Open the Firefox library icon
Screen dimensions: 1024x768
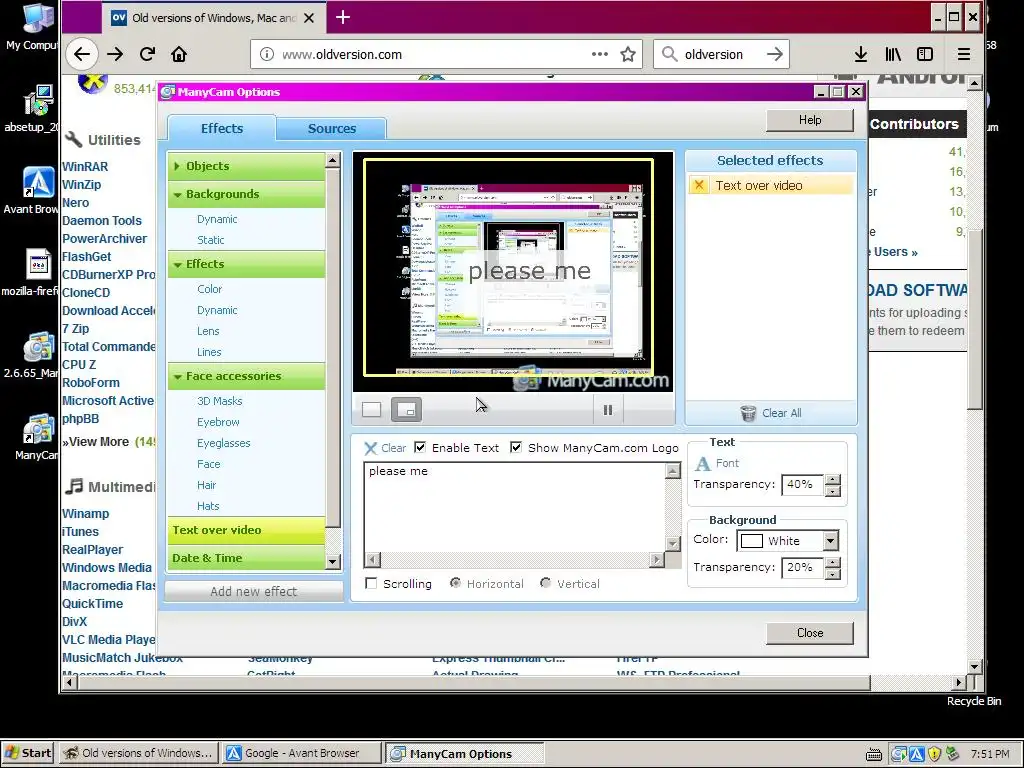(893, 54)
